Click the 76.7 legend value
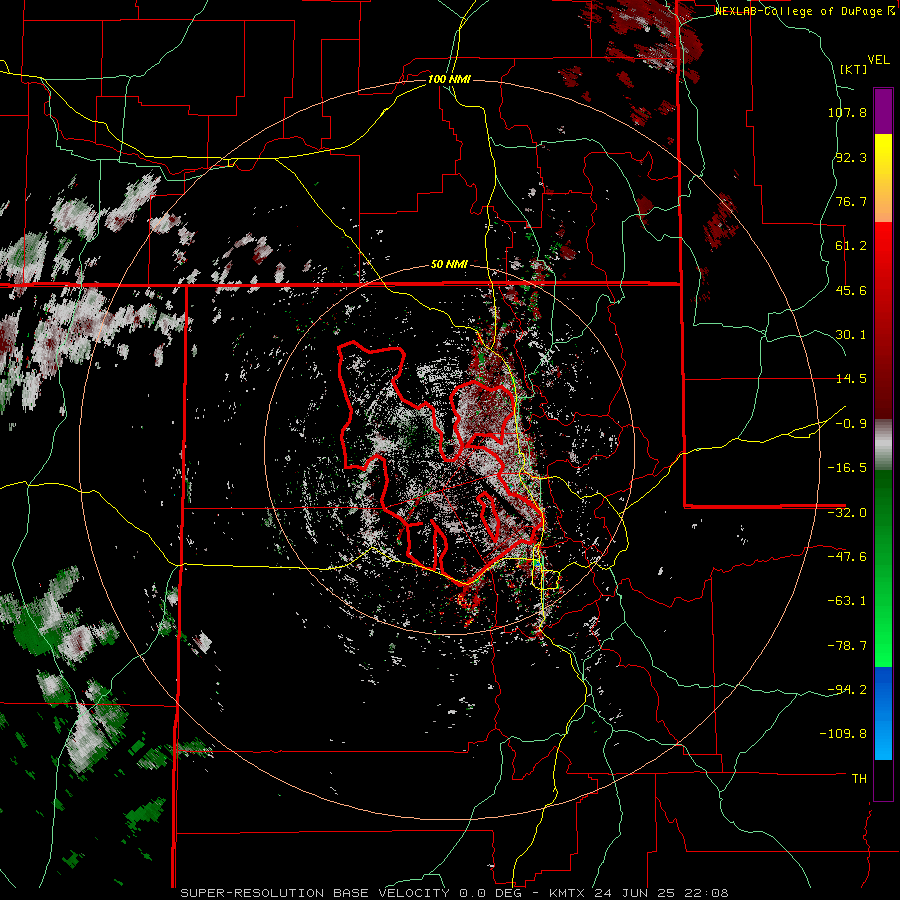This screenshot has width=900, height=900. tap(851, 201)
